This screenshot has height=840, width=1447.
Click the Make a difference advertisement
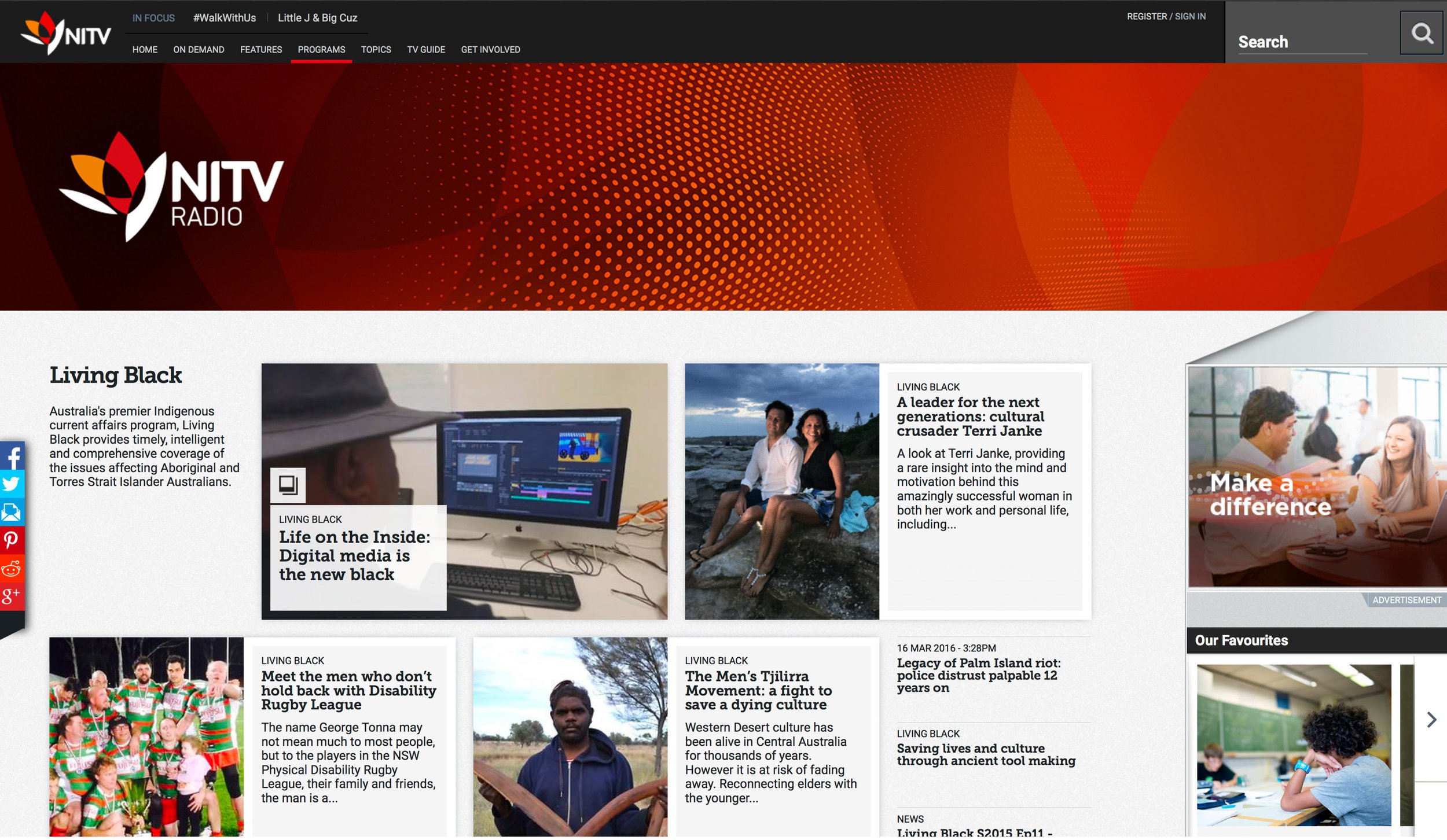click(1317, 477)
